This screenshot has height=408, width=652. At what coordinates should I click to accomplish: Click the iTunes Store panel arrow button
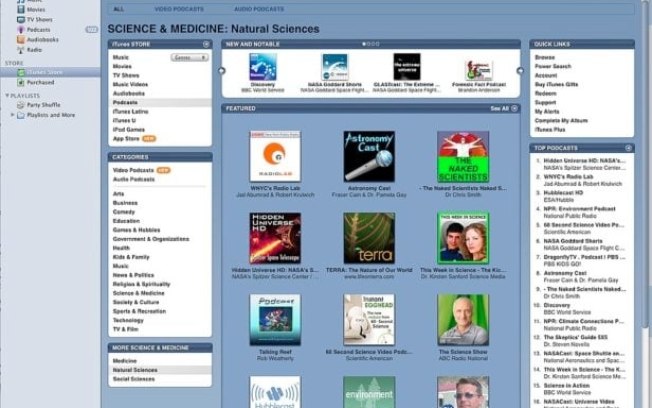pyautogui.click(x=206, y=44)
